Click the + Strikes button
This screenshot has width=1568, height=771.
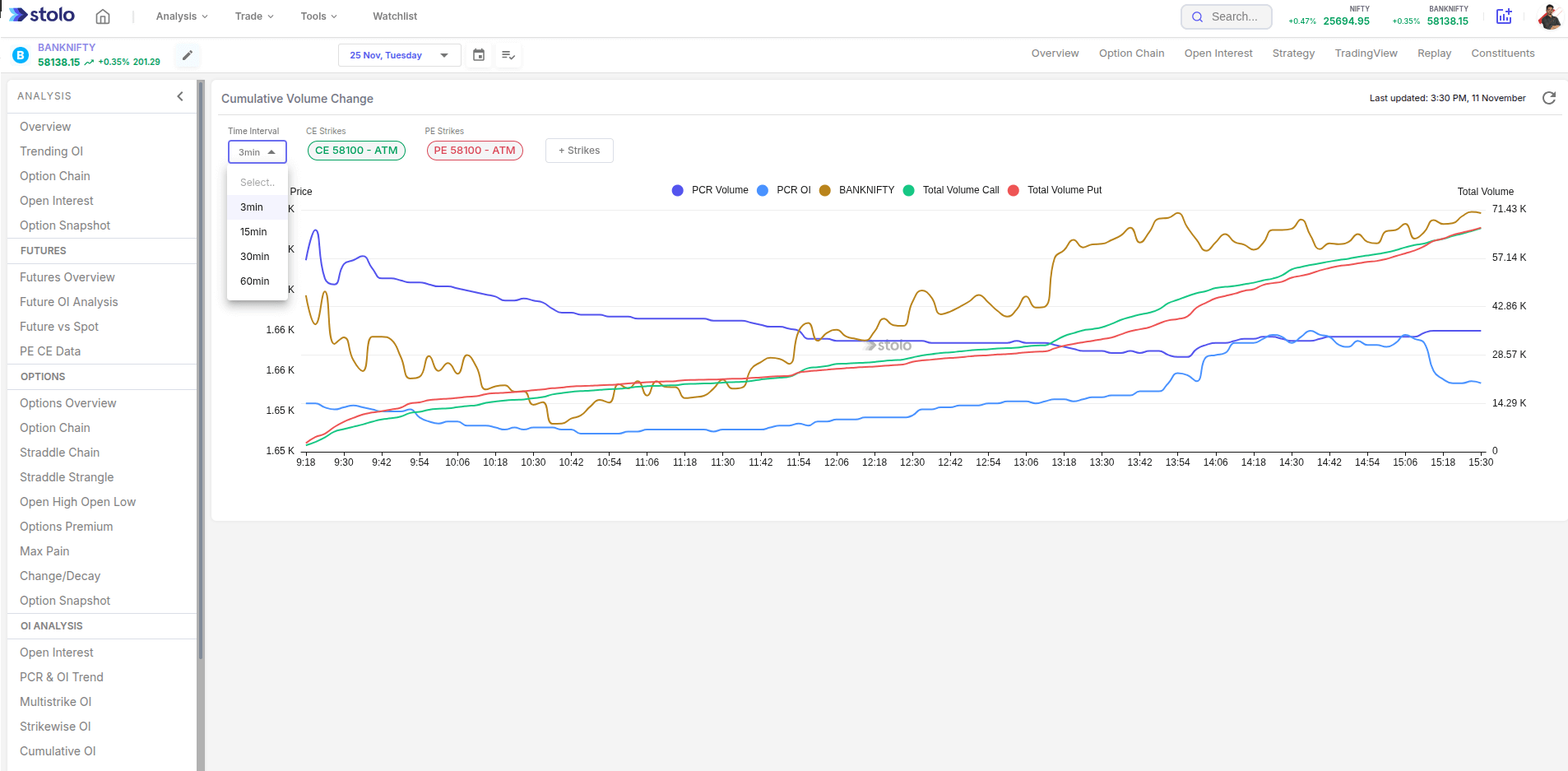(579, 151)
